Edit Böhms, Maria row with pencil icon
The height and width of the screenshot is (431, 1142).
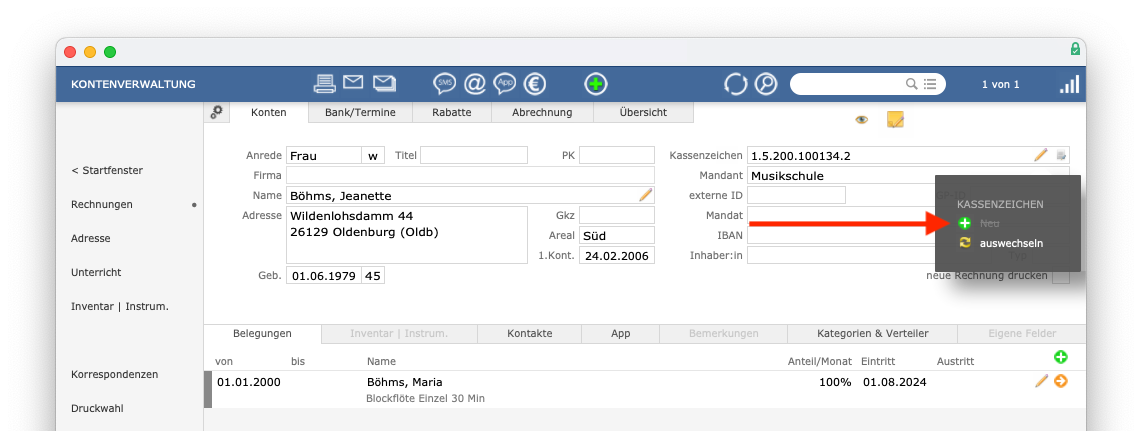point(1041,381)
